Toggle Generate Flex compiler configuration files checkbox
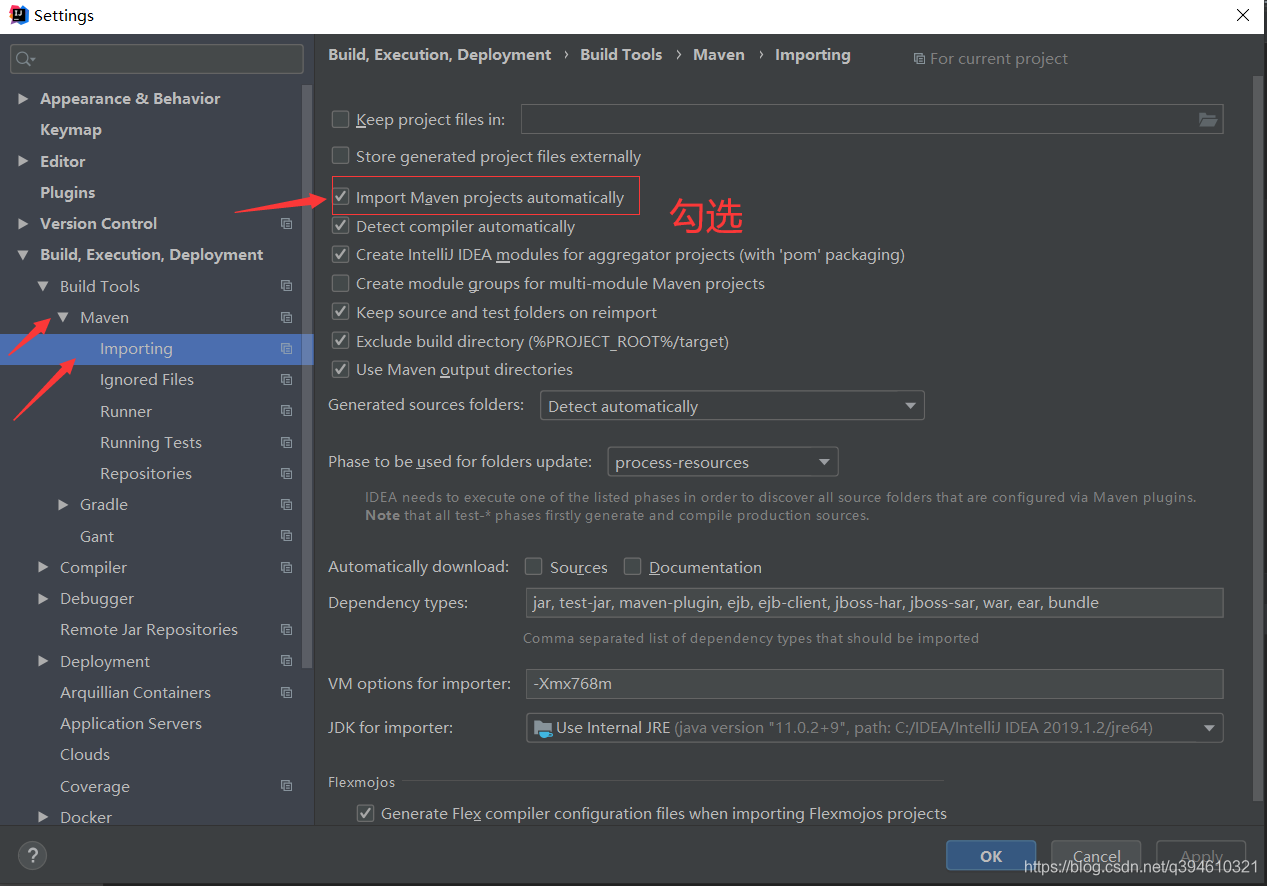This screenshot has width=1267, height=886. coord(366,813)
